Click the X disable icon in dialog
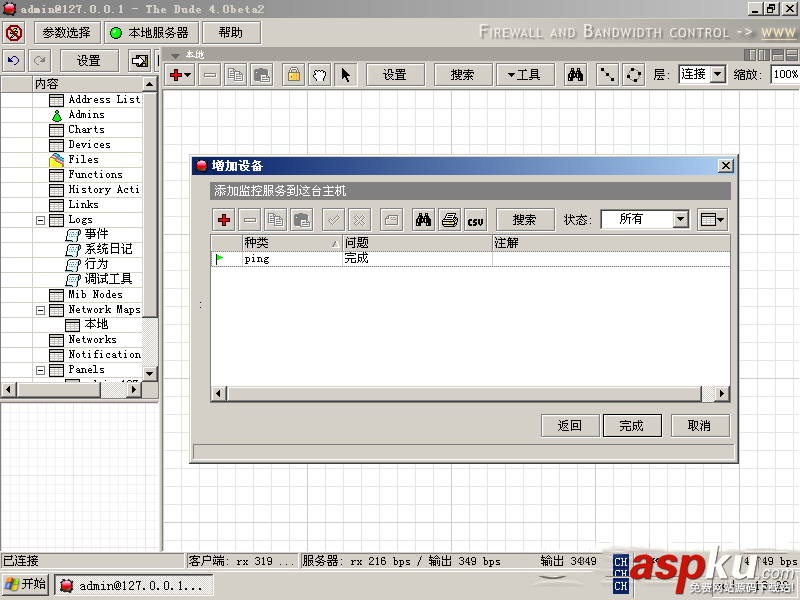 (x=360, y=220)
